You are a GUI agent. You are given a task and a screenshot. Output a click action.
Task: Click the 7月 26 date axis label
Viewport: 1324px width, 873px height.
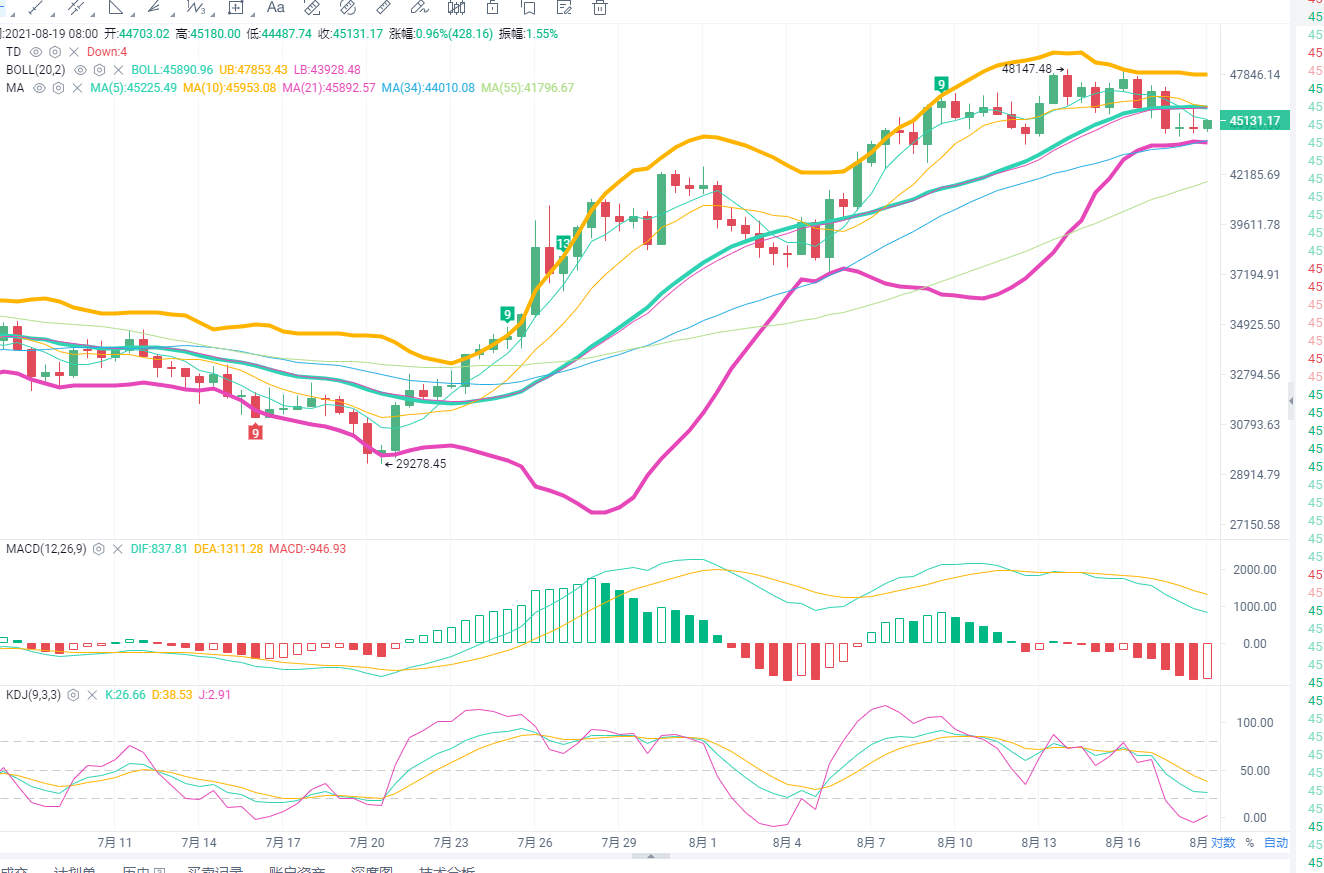[x=537, y=843]
